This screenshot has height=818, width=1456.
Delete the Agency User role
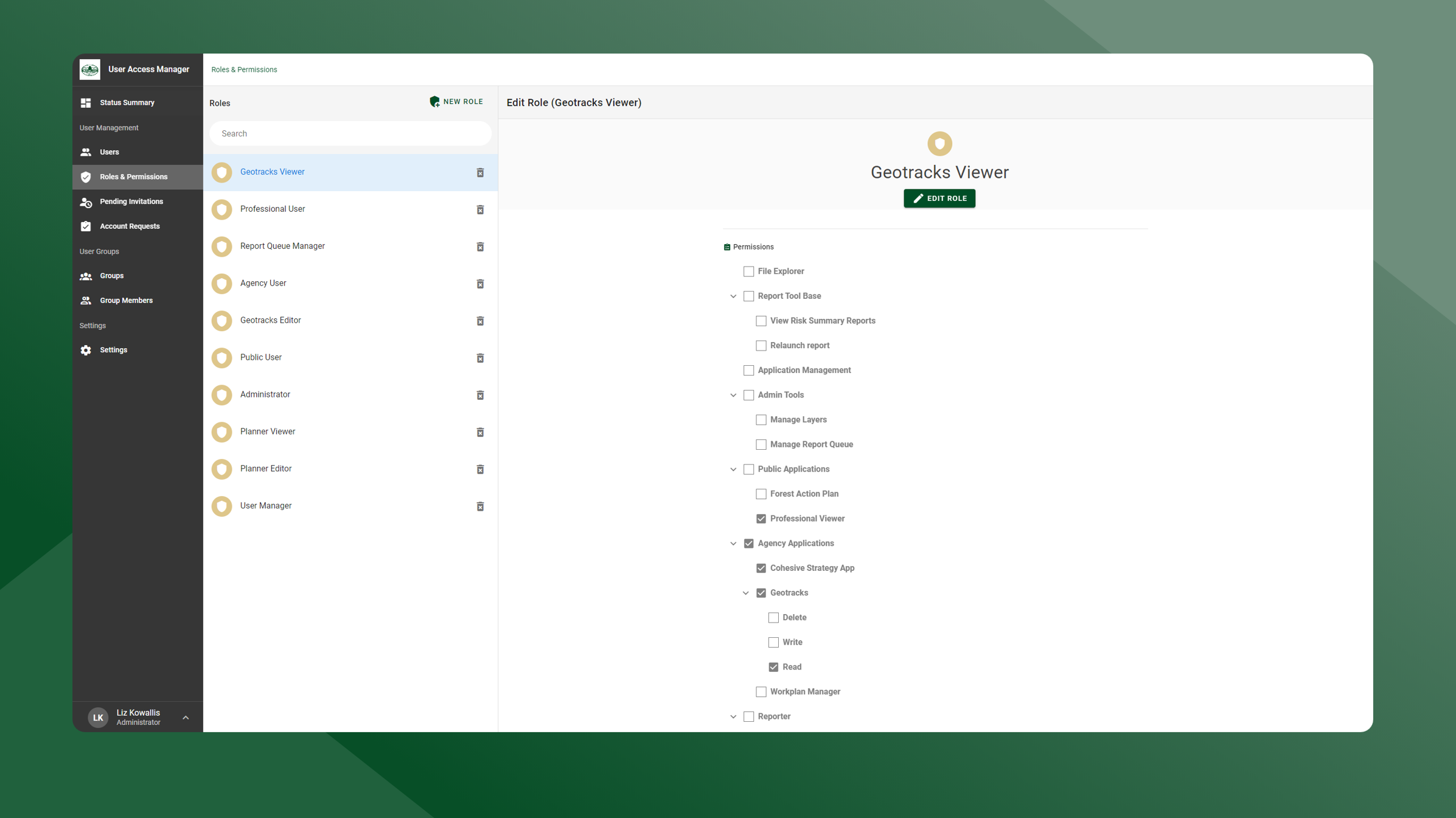480,284
